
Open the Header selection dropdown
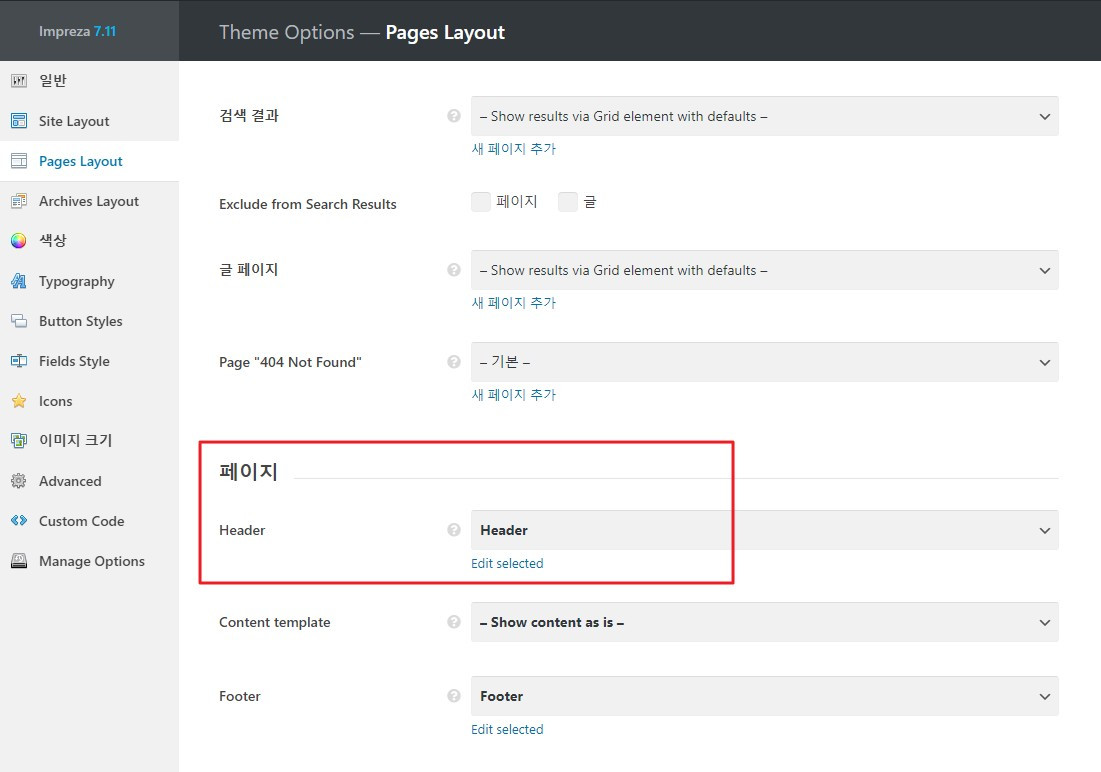(x=765, y=530)
